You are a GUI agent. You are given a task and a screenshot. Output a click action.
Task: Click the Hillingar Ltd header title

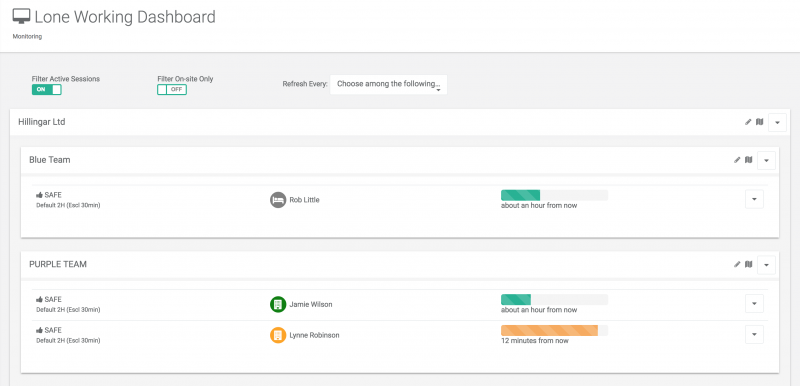(x=42, y=122)
